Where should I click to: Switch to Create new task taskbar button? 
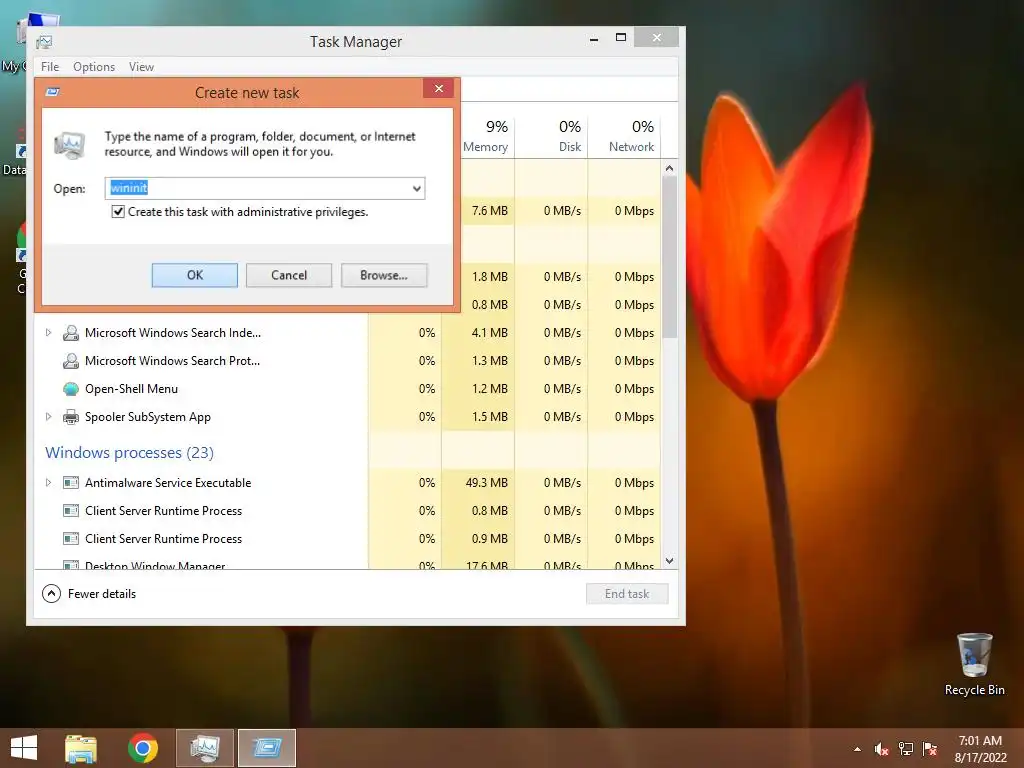267,748
